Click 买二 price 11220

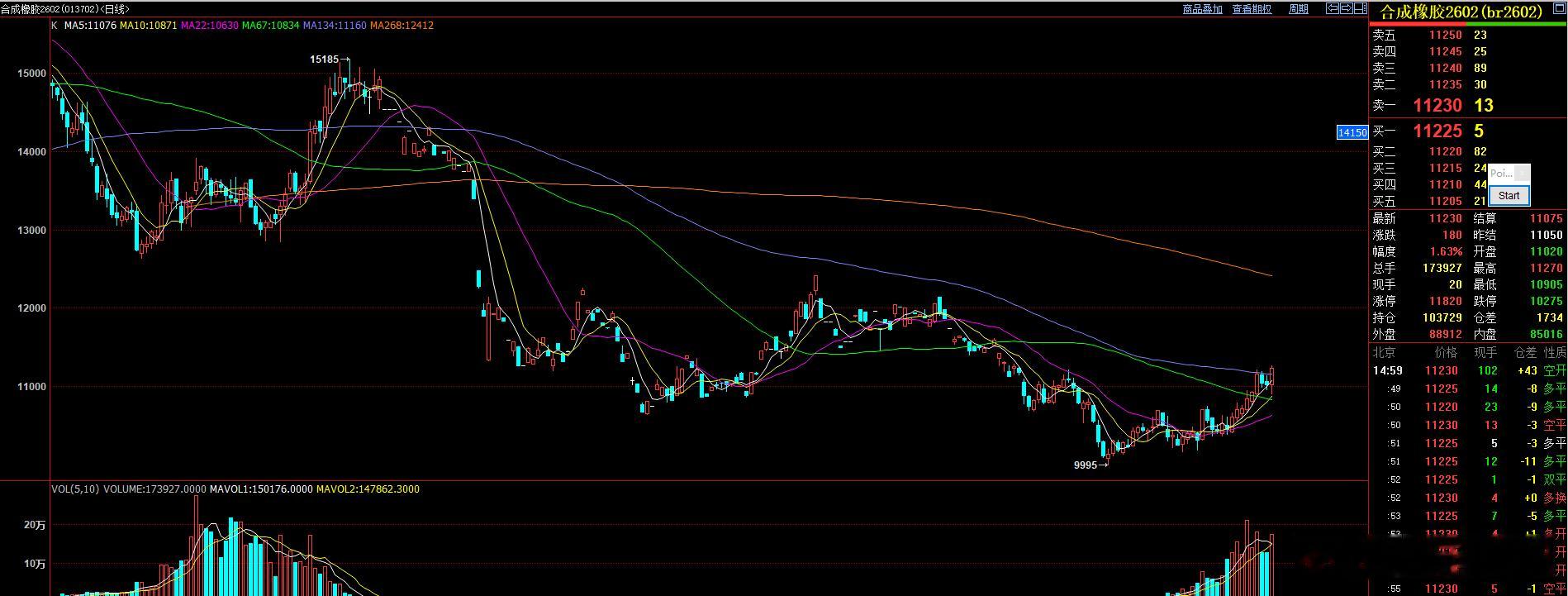(1446, 152)
